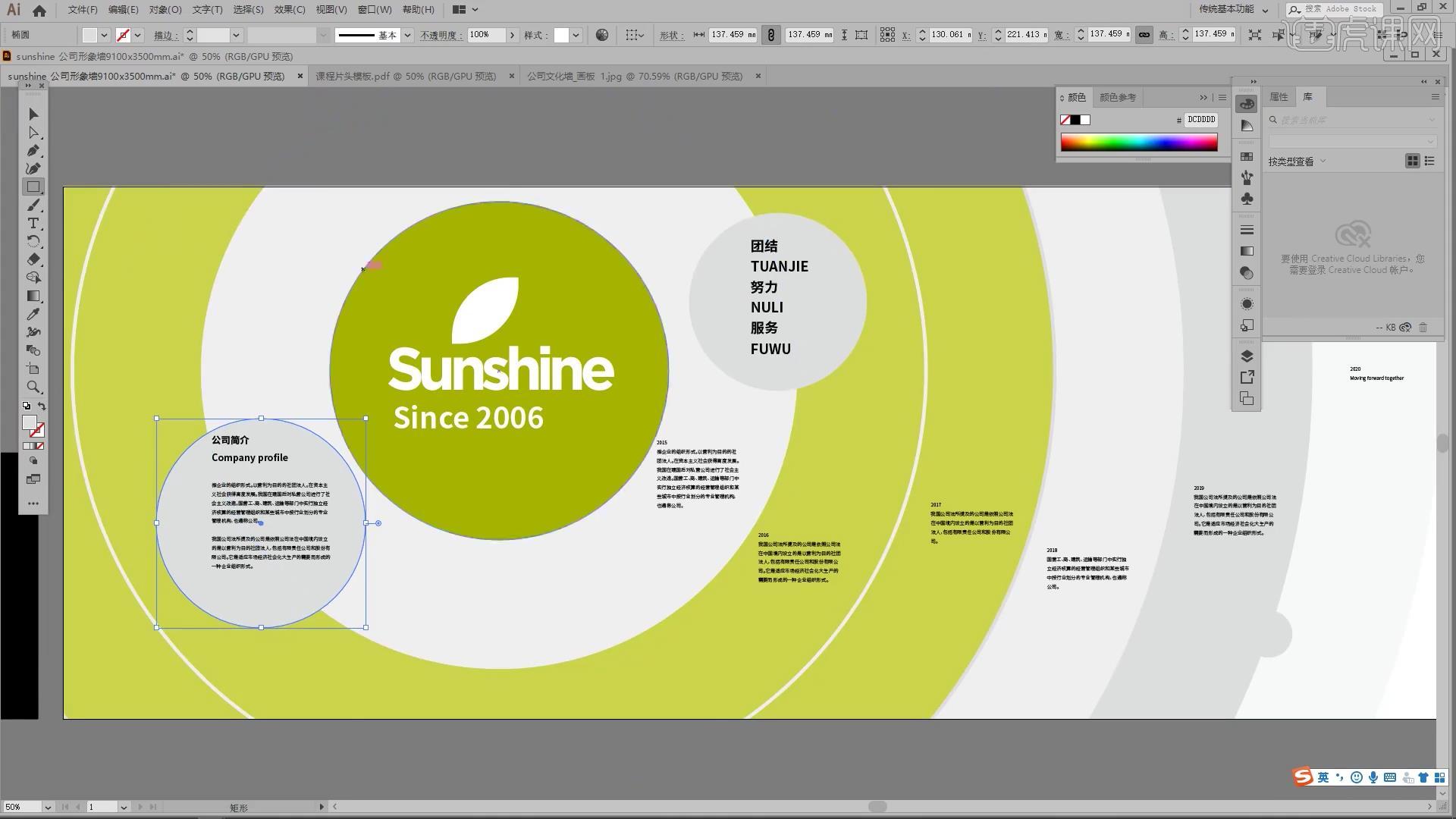Toggle constrain shape width and height link
Image resolution: width=1456 pixels, height=819 pixels.
tap(770, 35)
